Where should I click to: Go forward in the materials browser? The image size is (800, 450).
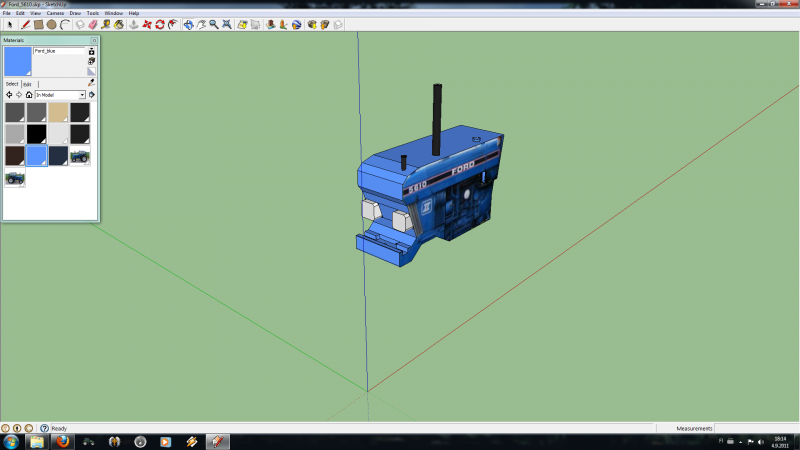(19, 95)
